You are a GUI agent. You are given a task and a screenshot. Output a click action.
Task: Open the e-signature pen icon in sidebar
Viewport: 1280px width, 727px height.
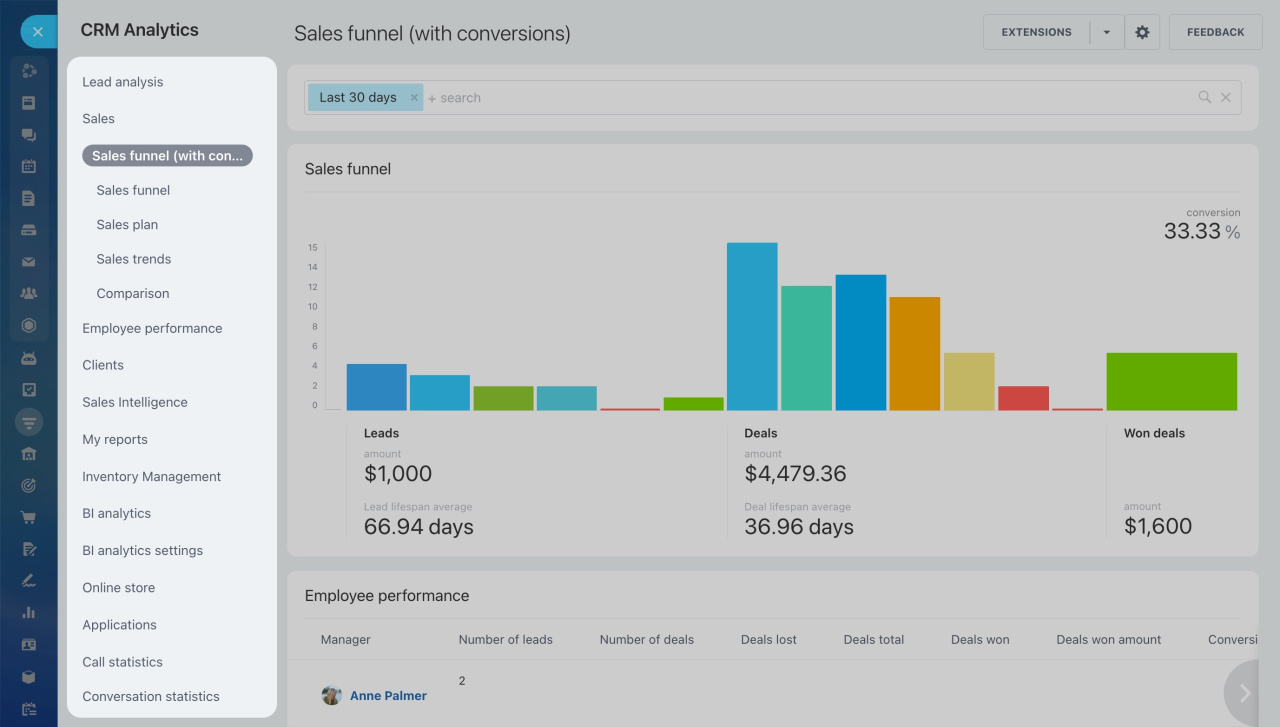pyautogui.click(x=29, y=579)
